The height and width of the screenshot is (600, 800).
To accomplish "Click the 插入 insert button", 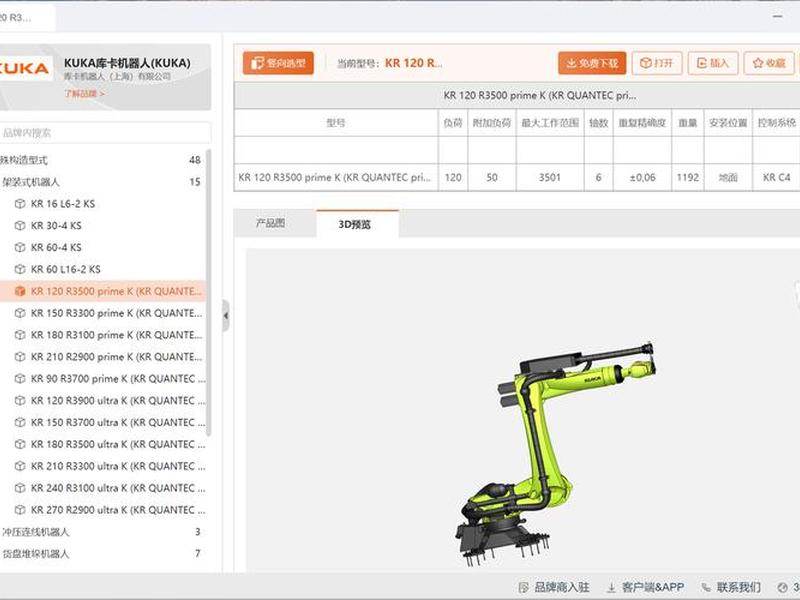I will (x=713, y=63).
